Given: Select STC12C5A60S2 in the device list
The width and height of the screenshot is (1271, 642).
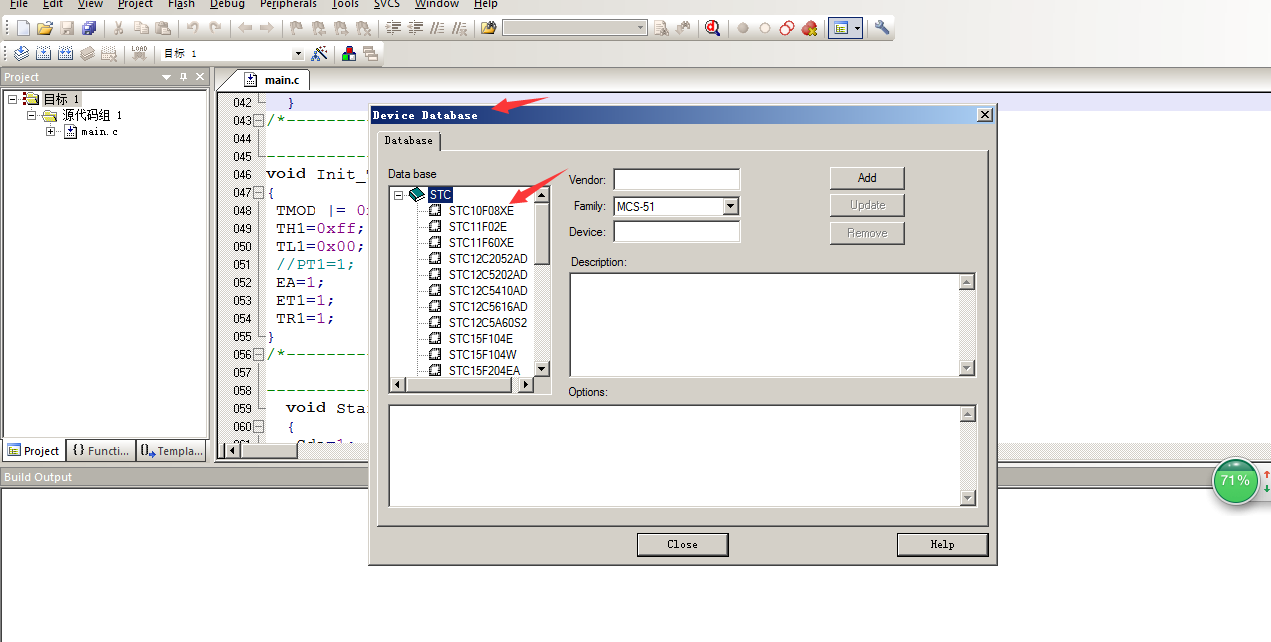Looking at the screenshot, I should (488, 323).
